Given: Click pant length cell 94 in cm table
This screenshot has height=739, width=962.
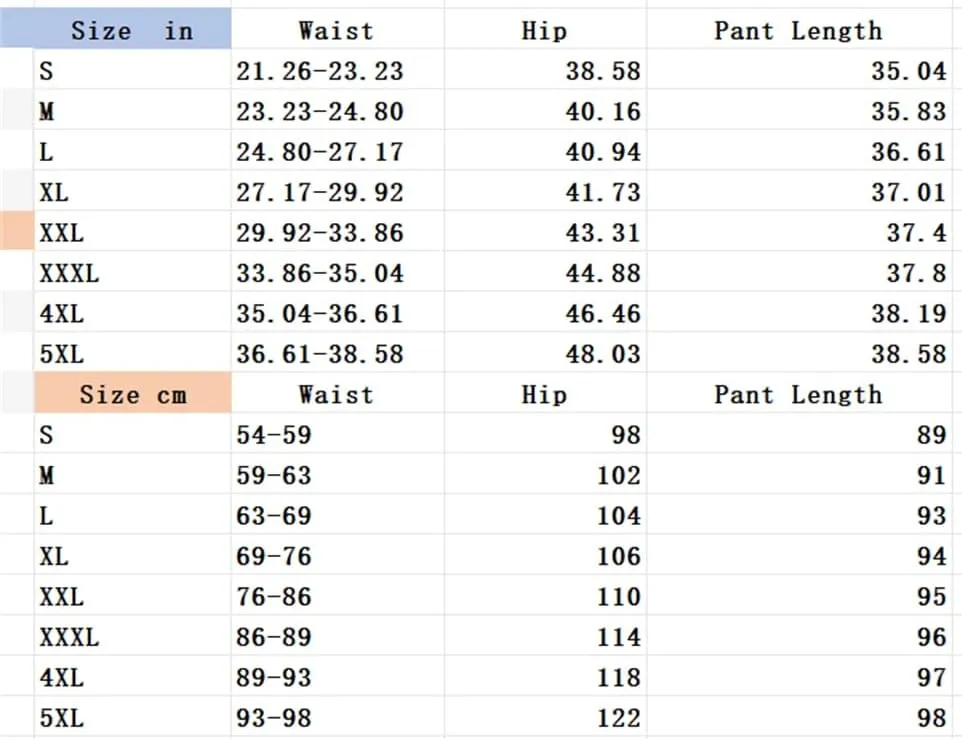Looking at the screenshot, I should tap(799, 554).
